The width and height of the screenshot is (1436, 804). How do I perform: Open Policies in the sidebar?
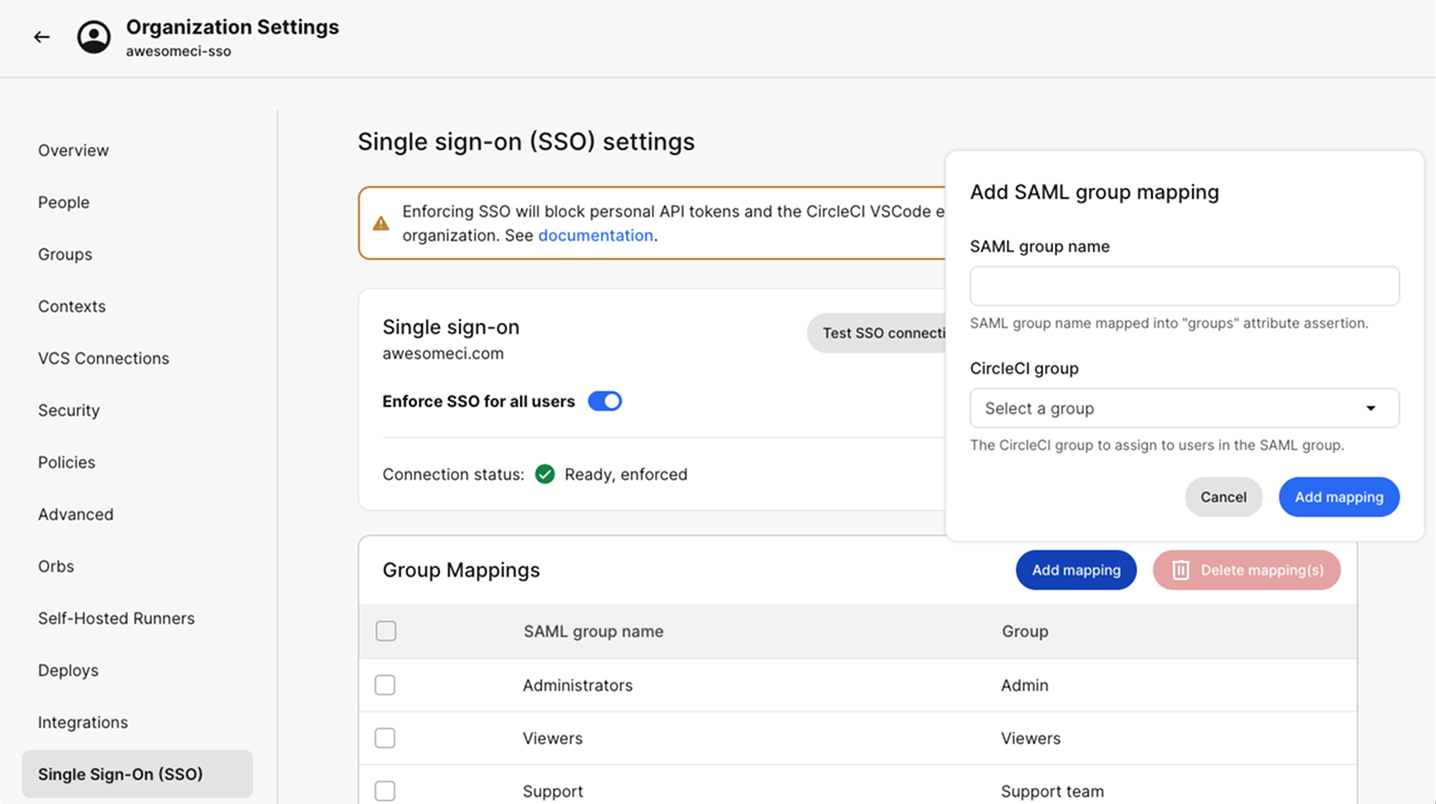point(67,462)
